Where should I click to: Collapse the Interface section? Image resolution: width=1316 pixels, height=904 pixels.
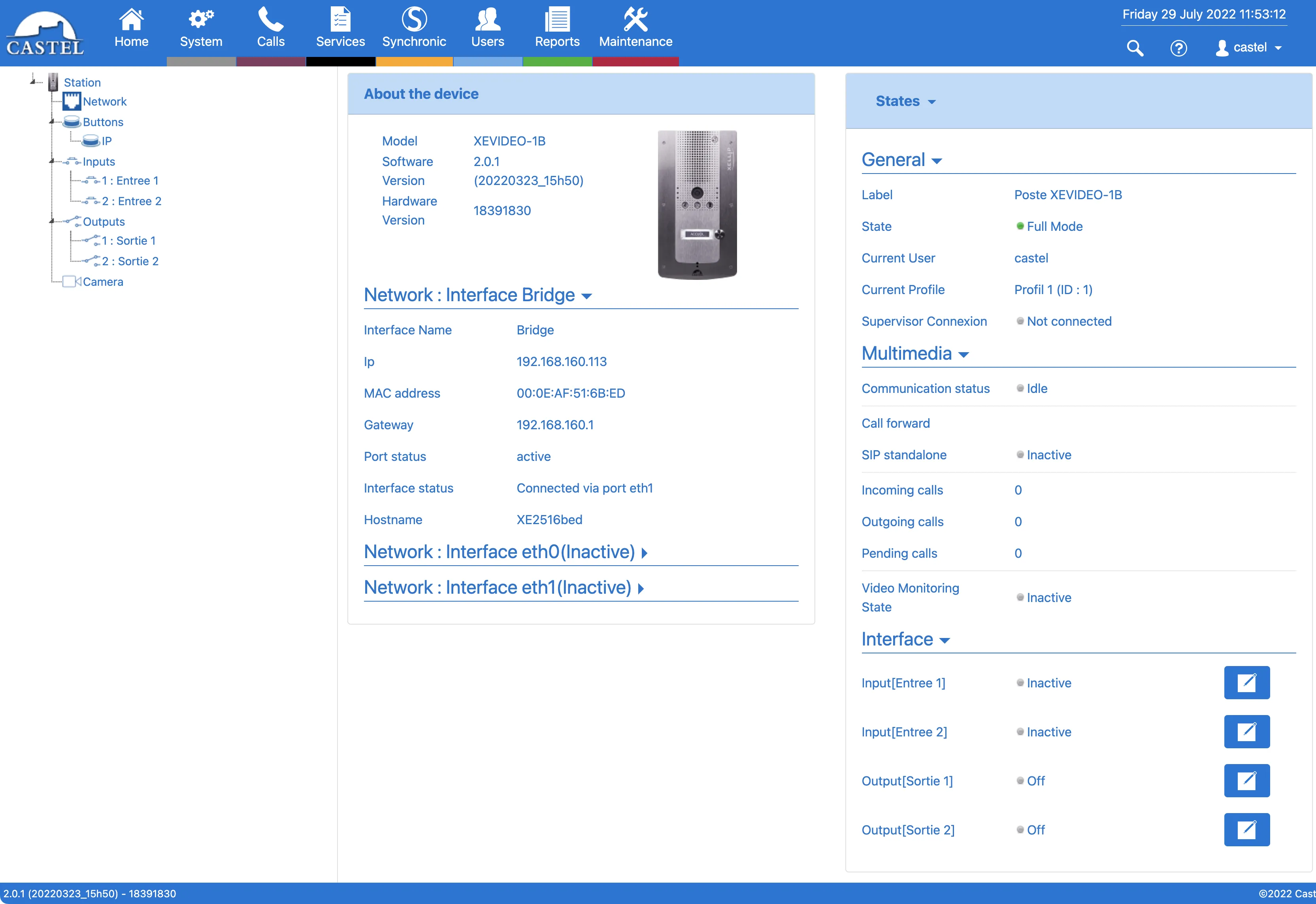coord(905,640)
